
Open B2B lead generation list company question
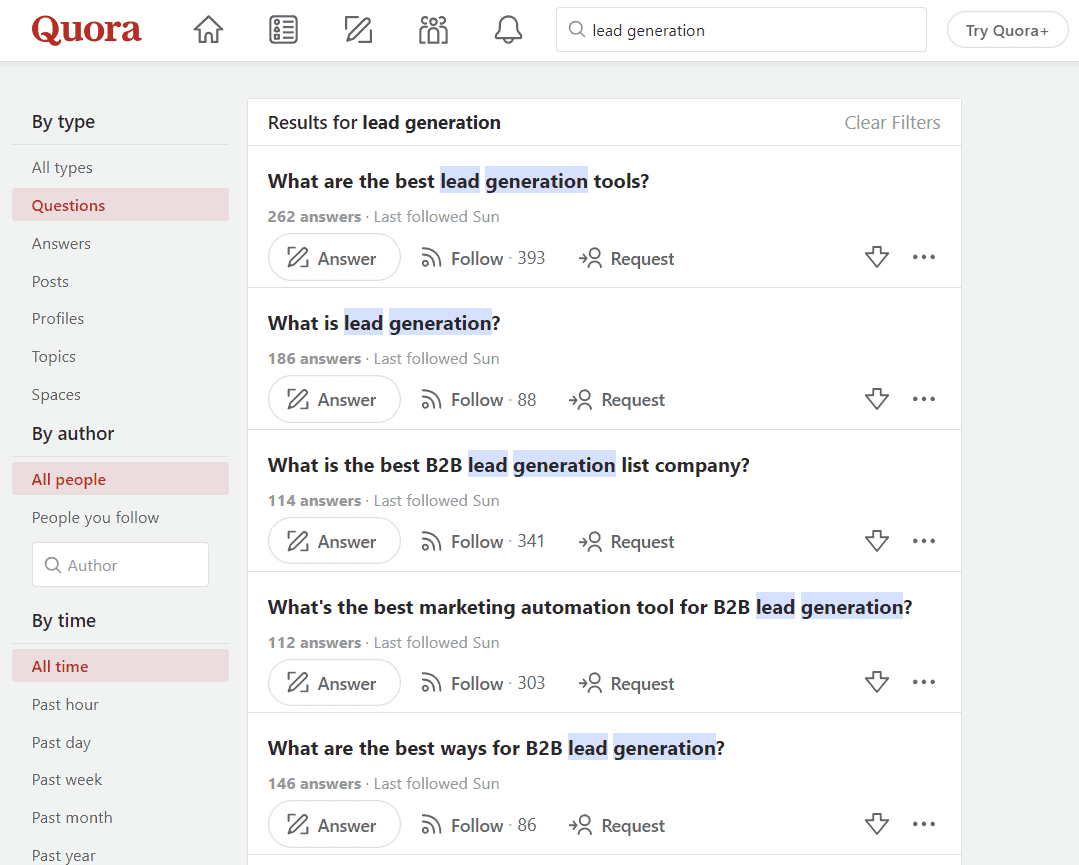pyautogui.click(x=509, y=465)
